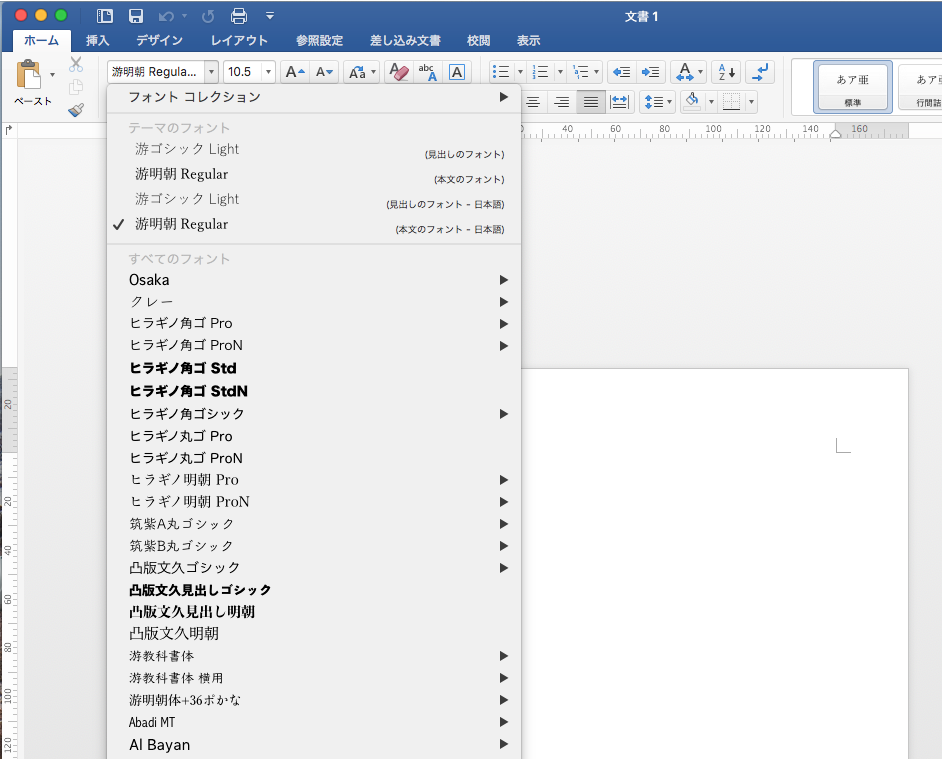Open the Paste options dropdown arrow
This screenshot has width=942, height=759.
pyautogui.click(x=52, y=75)
